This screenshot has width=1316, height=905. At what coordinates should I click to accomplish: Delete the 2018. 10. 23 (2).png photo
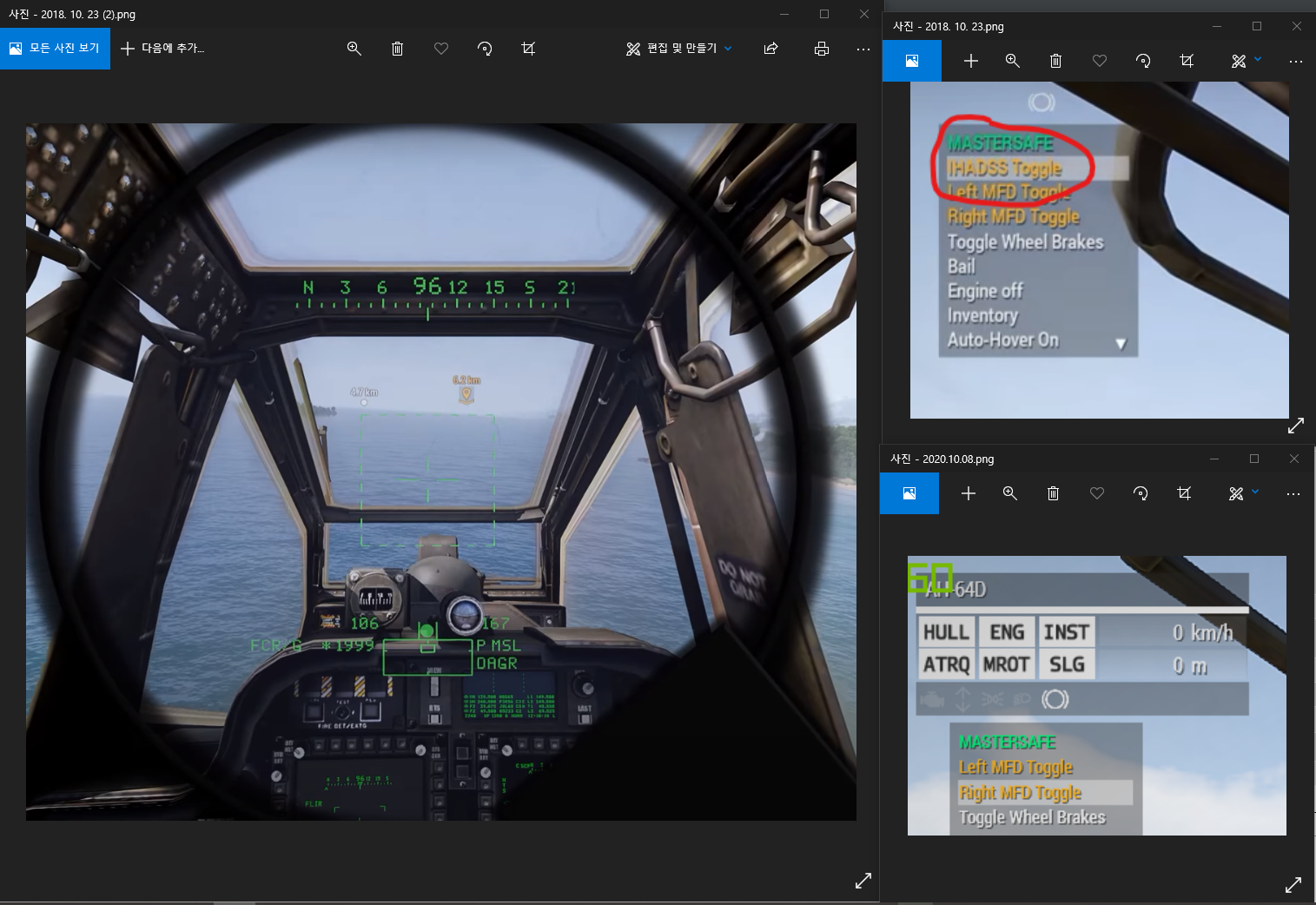[x=397, y=49]
